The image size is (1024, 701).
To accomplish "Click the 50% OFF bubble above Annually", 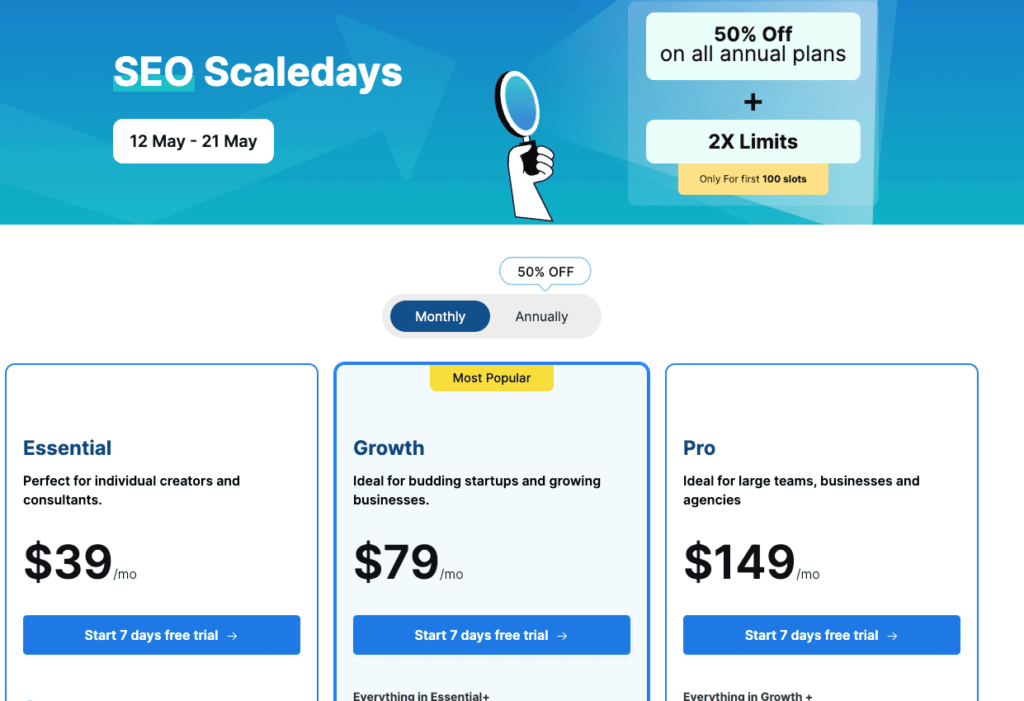I will coord(545,271).
